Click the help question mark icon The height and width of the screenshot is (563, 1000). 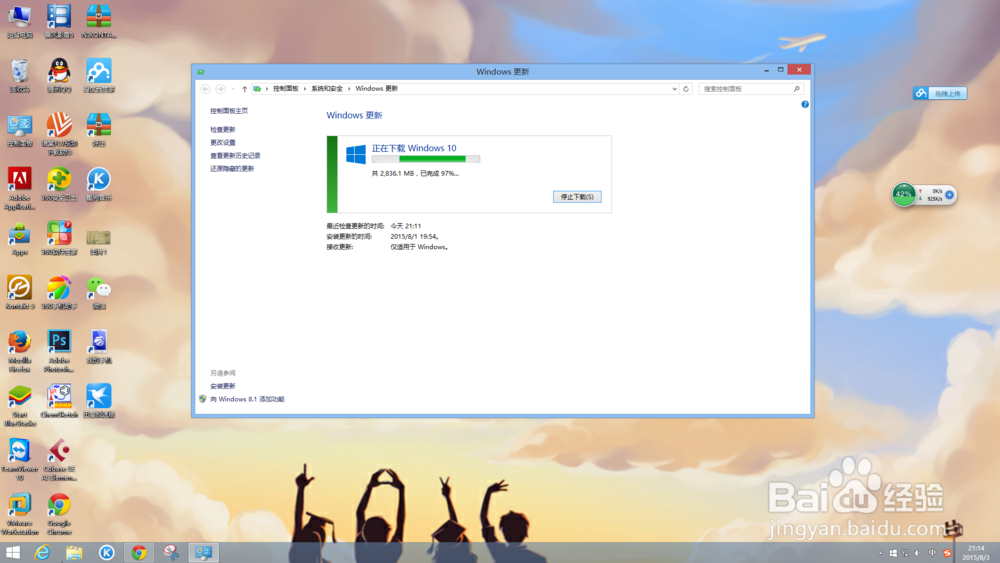[x=805, y=105]
